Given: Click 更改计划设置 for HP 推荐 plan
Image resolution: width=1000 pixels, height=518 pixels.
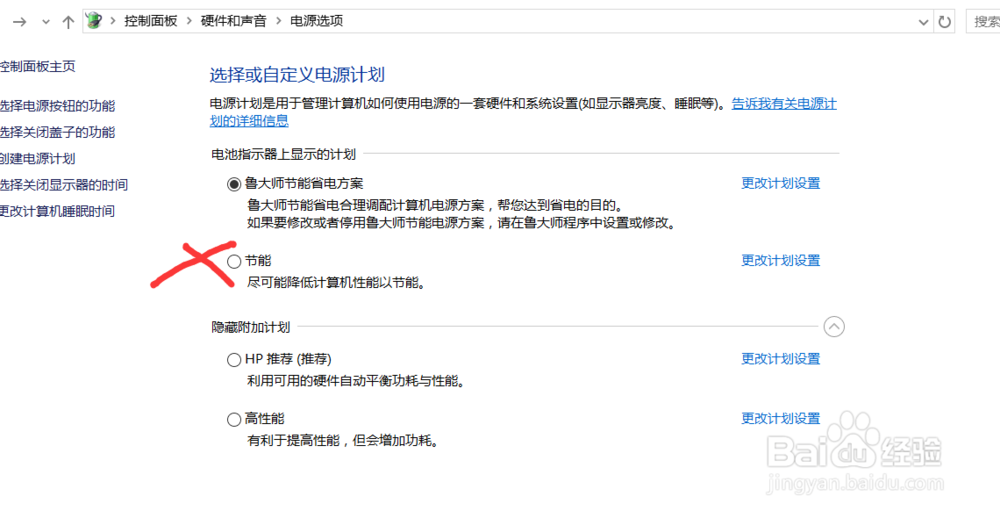Looking at the screenshot, I should pos(781,359).
